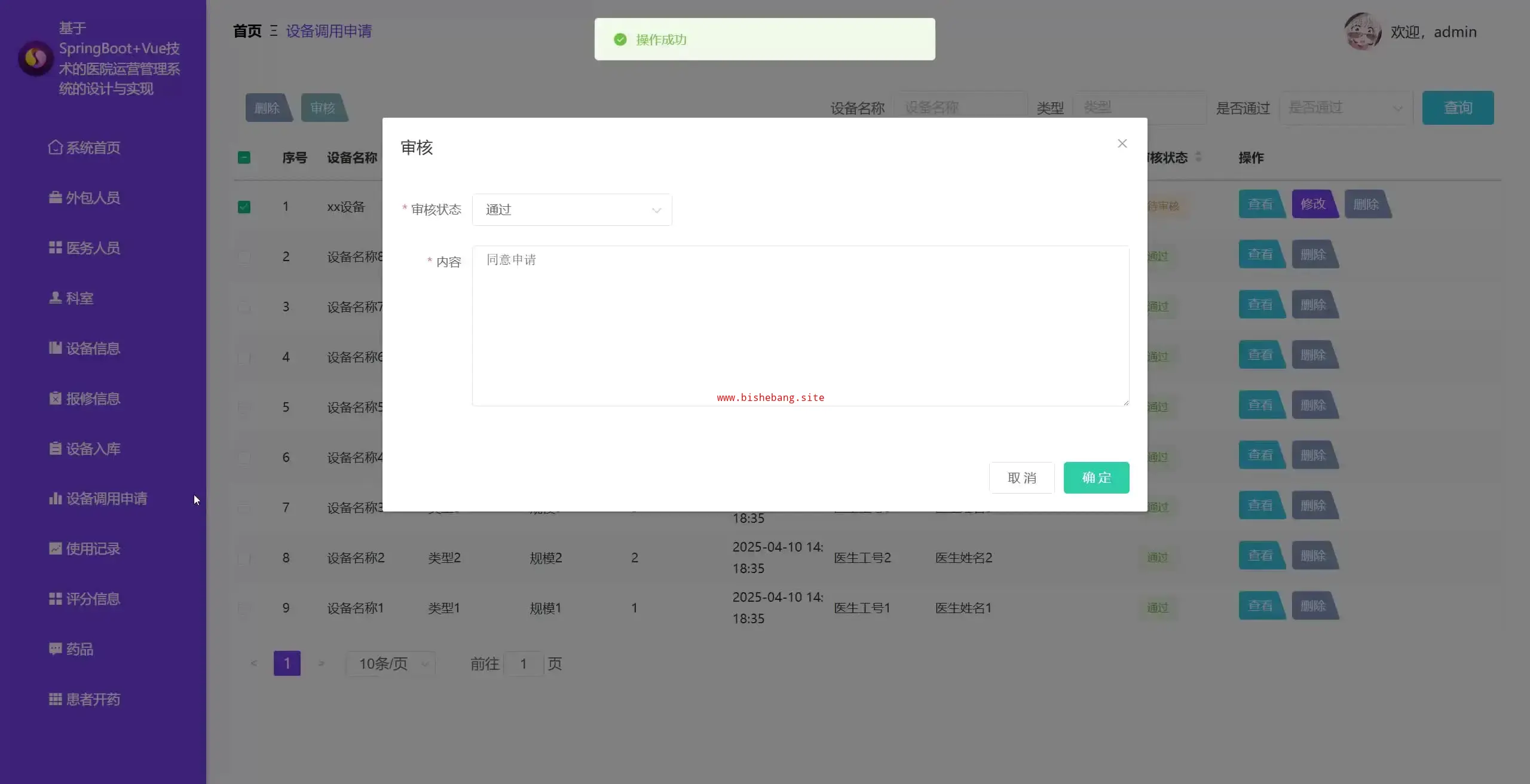Open the 审核状态 dropdown showing 通过

pos(571,210)
